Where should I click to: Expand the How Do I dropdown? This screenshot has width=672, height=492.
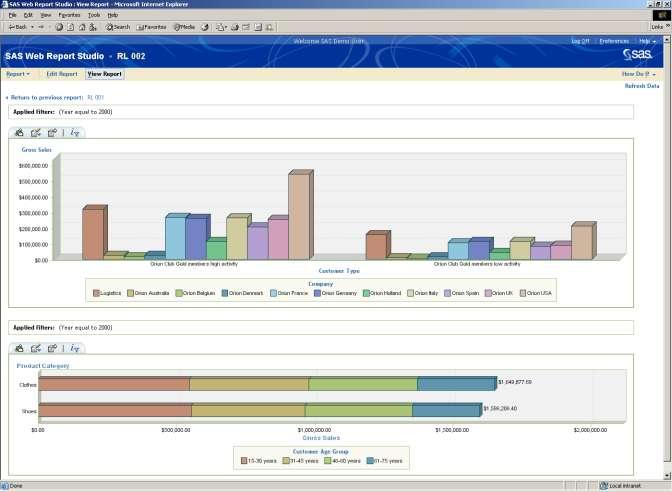[x=639, y=74]
